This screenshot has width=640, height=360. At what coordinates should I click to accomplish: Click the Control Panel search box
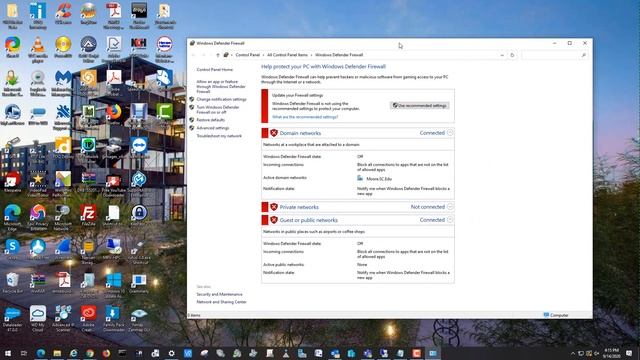pyautogui.click(x=554, y=55)
